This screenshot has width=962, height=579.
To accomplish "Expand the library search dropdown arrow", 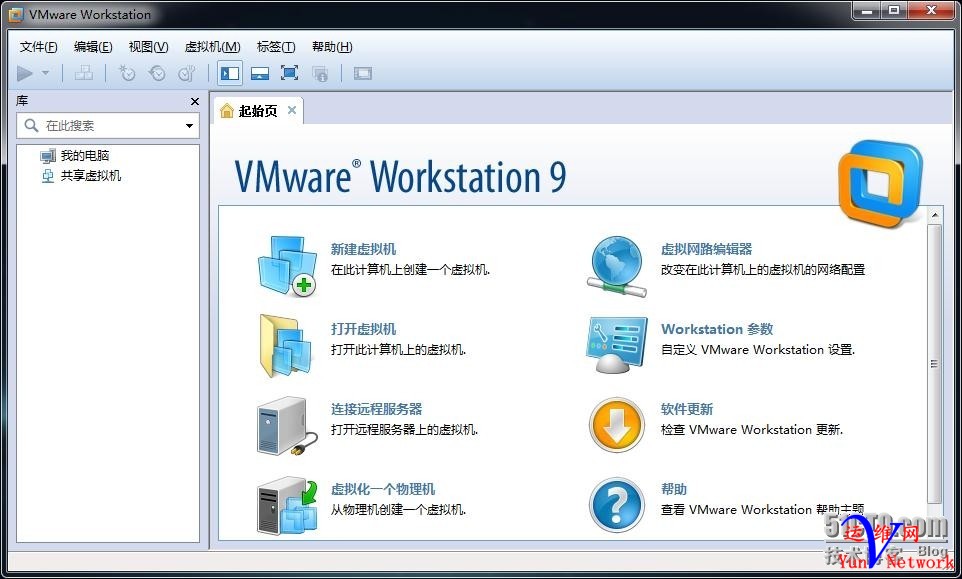I will click(189, 126).
